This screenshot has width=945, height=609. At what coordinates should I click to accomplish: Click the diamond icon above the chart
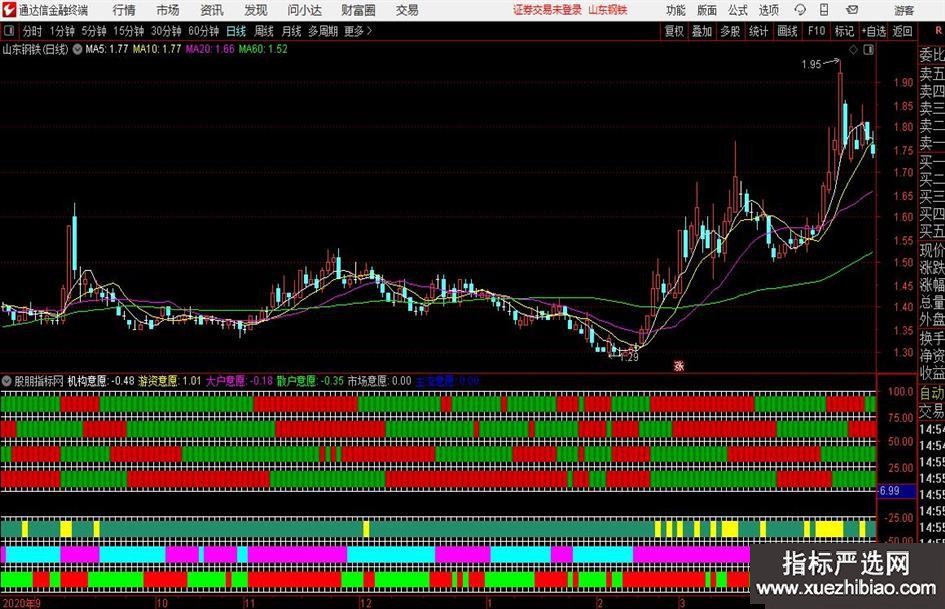(853, 50)
